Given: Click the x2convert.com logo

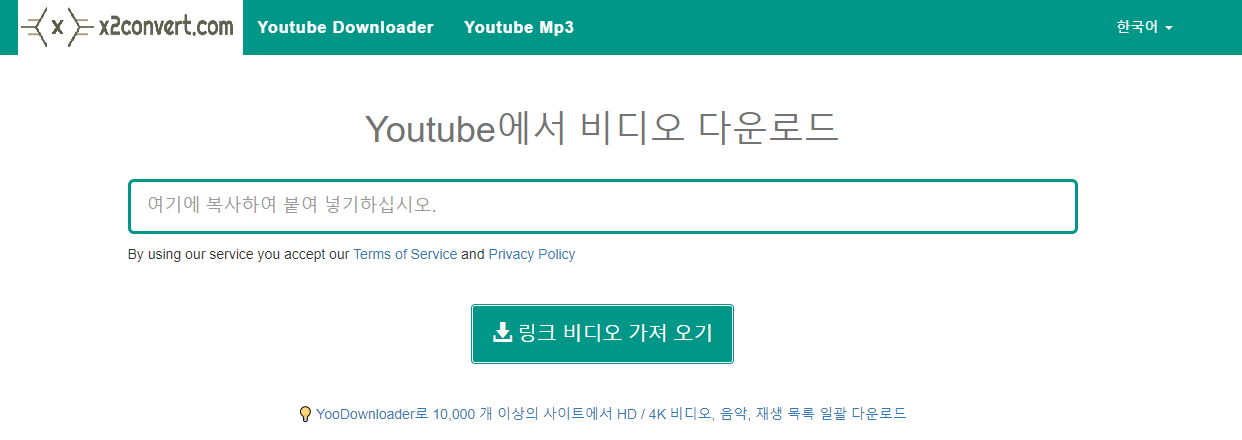Looking at the screenshot, I should [x=130, y=27].
